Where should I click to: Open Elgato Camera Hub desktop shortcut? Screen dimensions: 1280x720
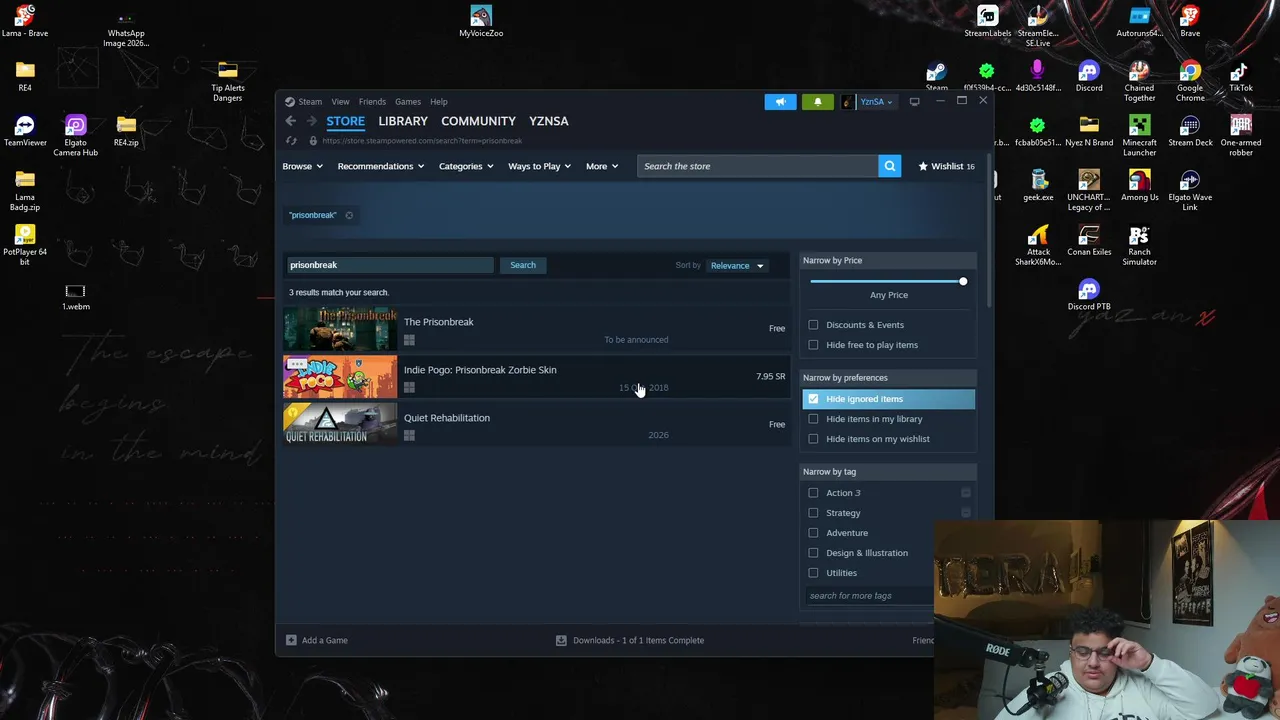[75, 136]
